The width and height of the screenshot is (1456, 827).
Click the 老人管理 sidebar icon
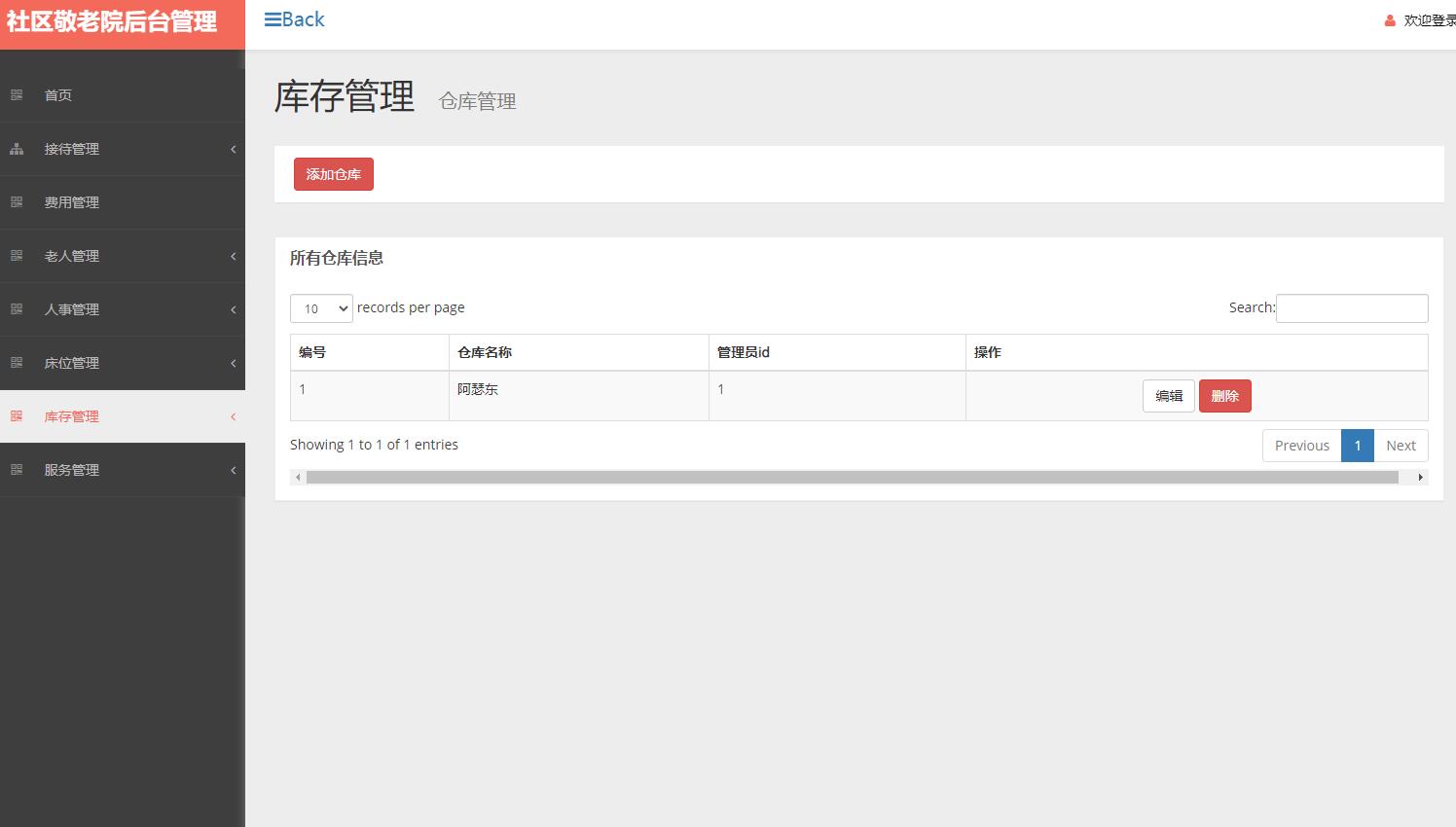[x=17, y=255]
